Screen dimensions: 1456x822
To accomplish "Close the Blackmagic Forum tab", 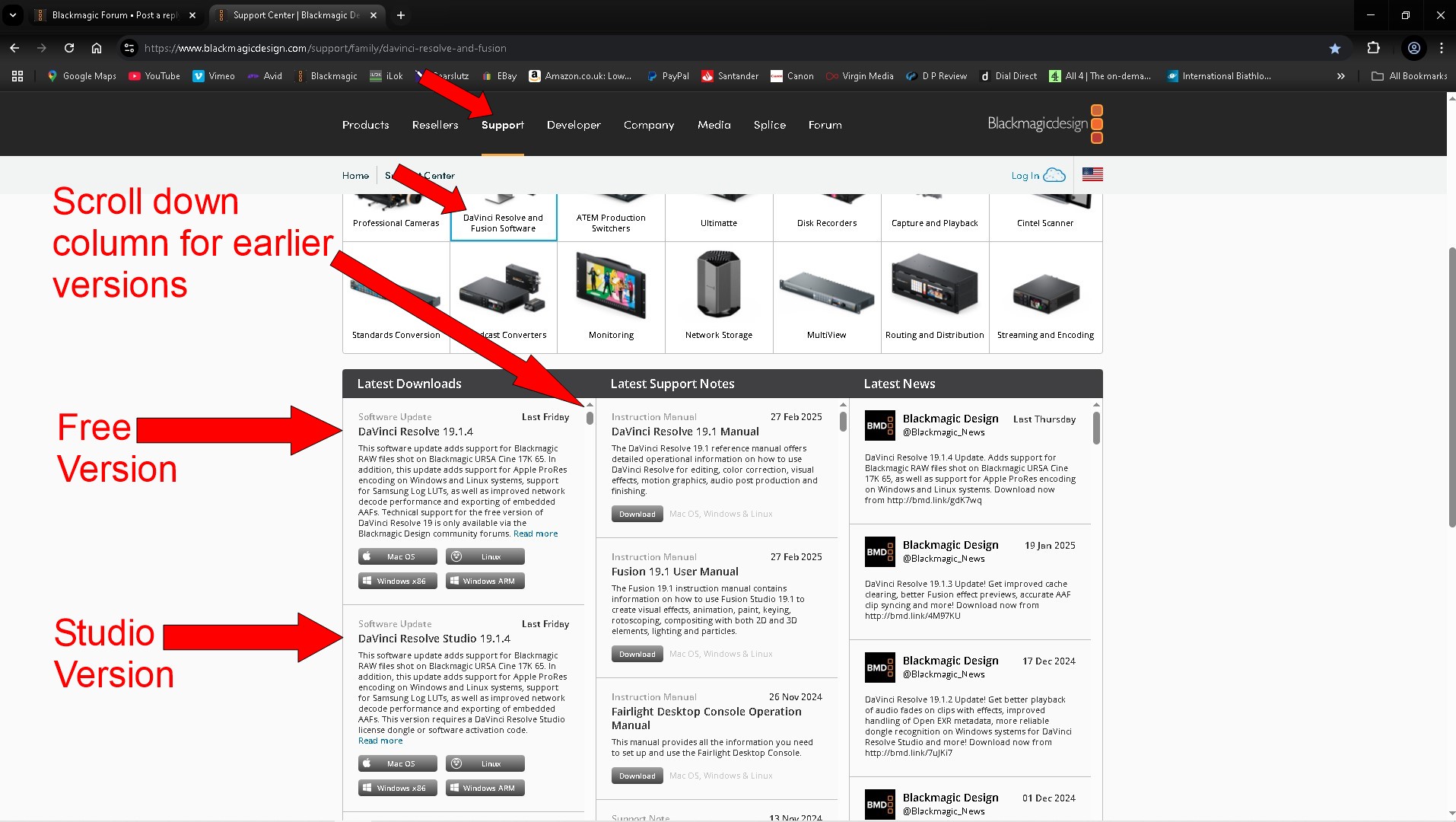I will click(192, 15).
